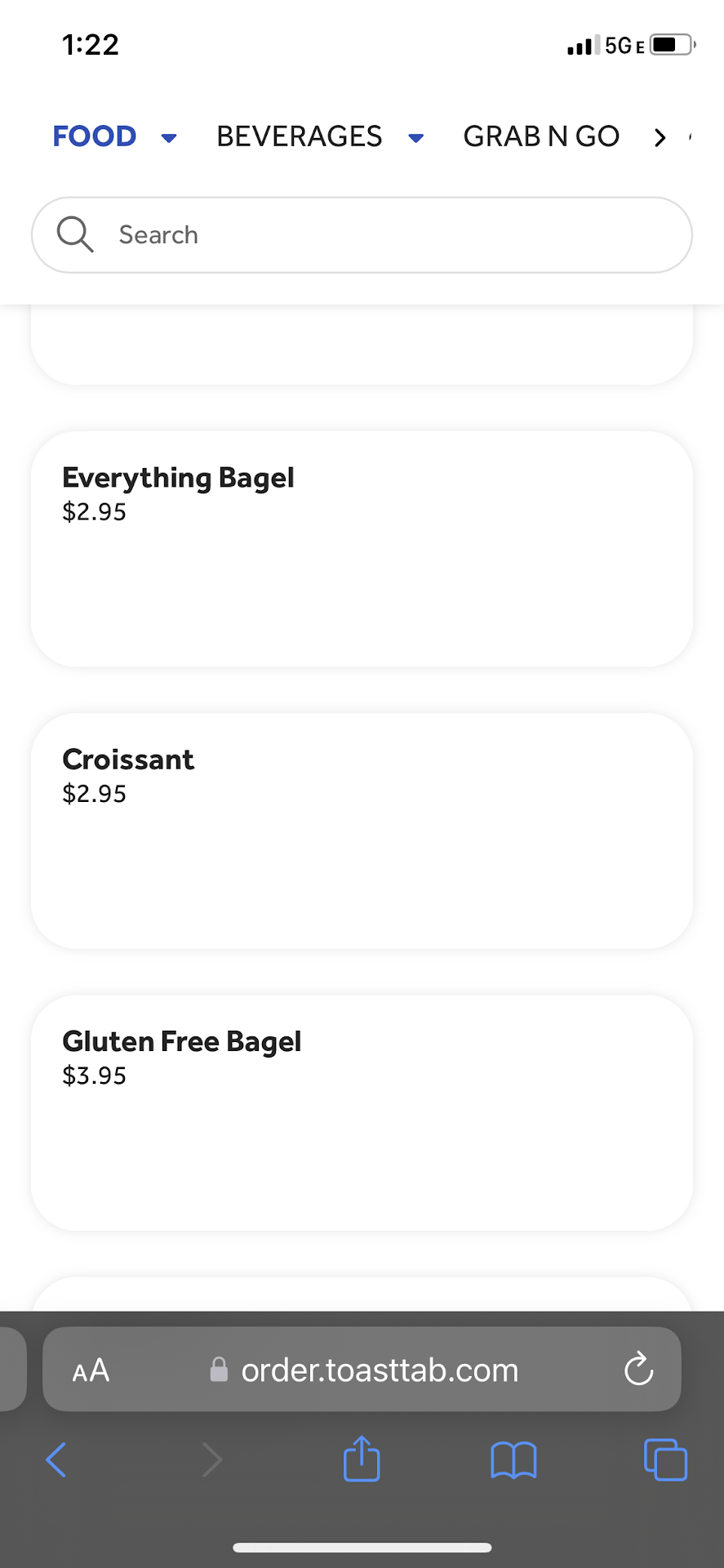Screen dimensions: 724x1568
Task: Switch to the BEVERAGES menu tab
Action: click(299, 136)
